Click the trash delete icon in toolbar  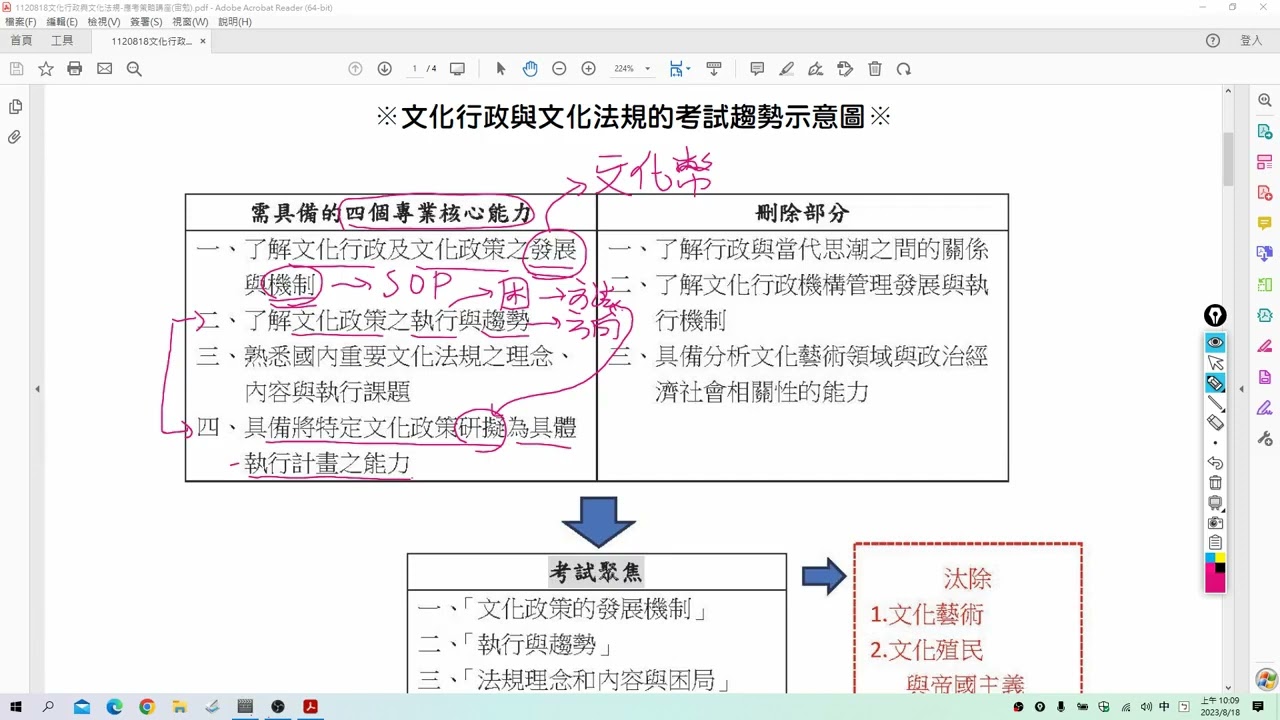click(875, 69)
